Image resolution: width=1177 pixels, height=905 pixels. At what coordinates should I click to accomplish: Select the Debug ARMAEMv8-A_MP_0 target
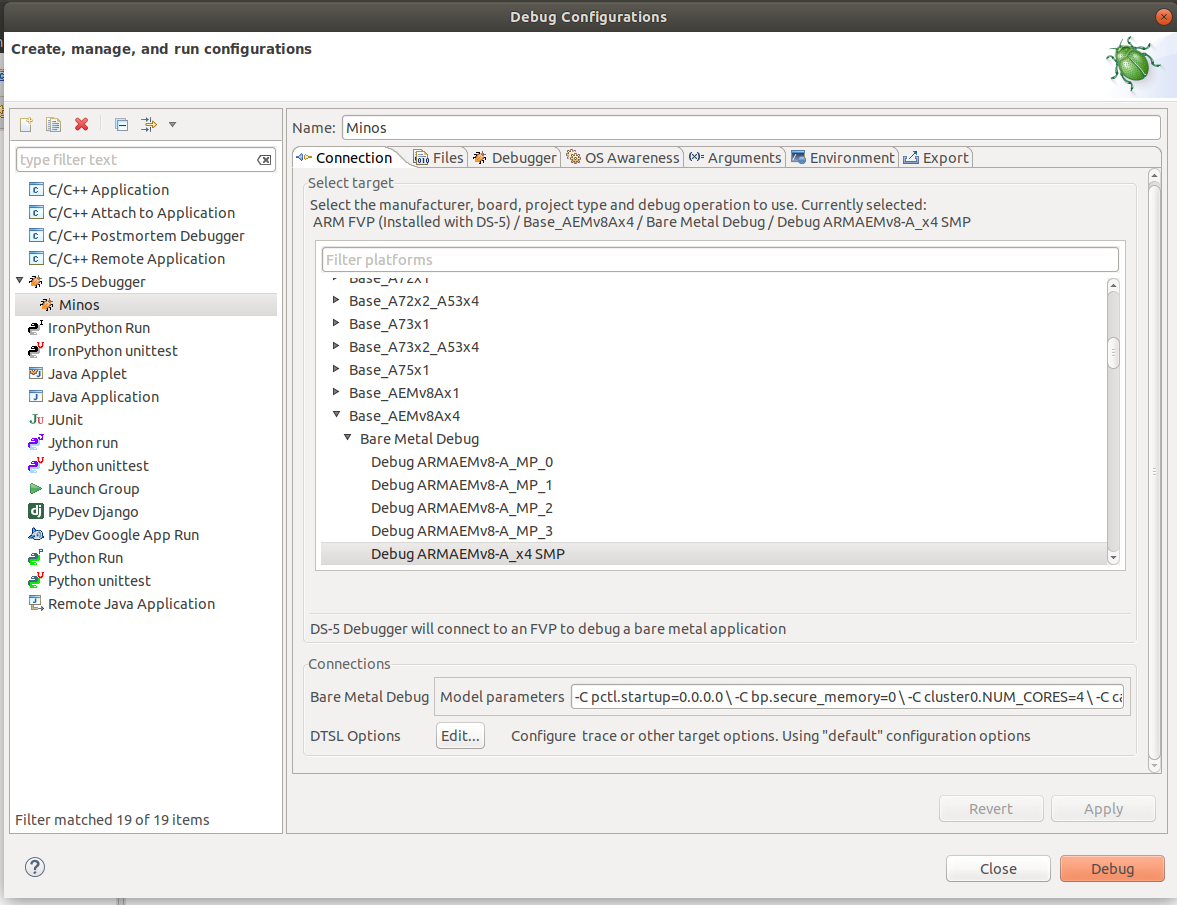tap(461, 461)
